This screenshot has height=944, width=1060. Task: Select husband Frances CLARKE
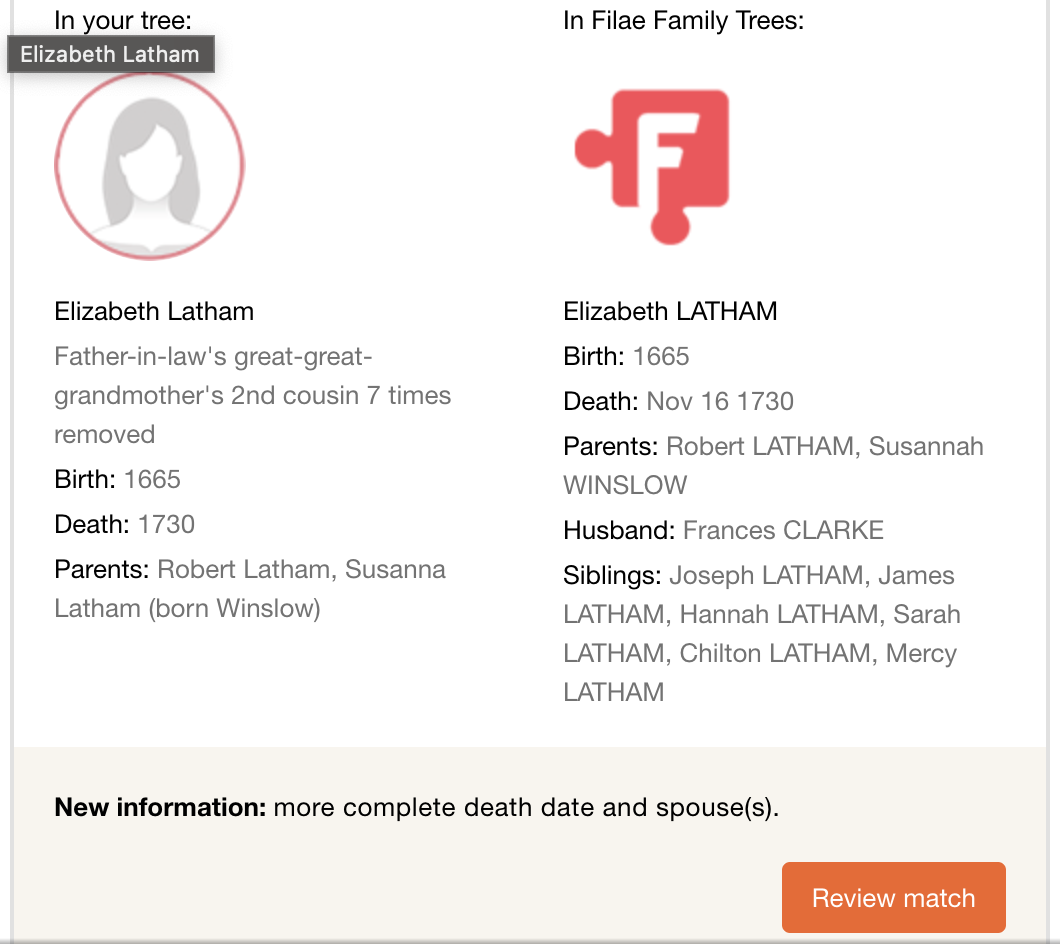point(783,530)
